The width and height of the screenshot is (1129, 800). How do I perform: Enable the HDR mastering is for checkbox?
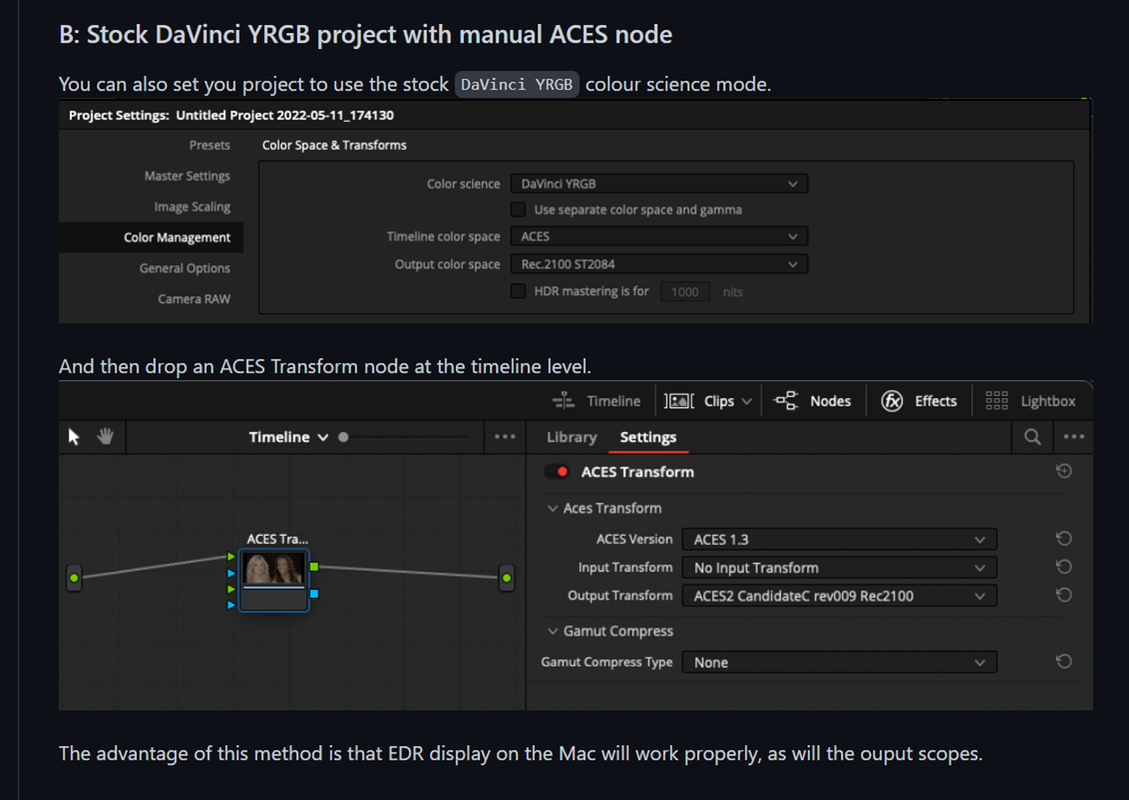(518, 291)
